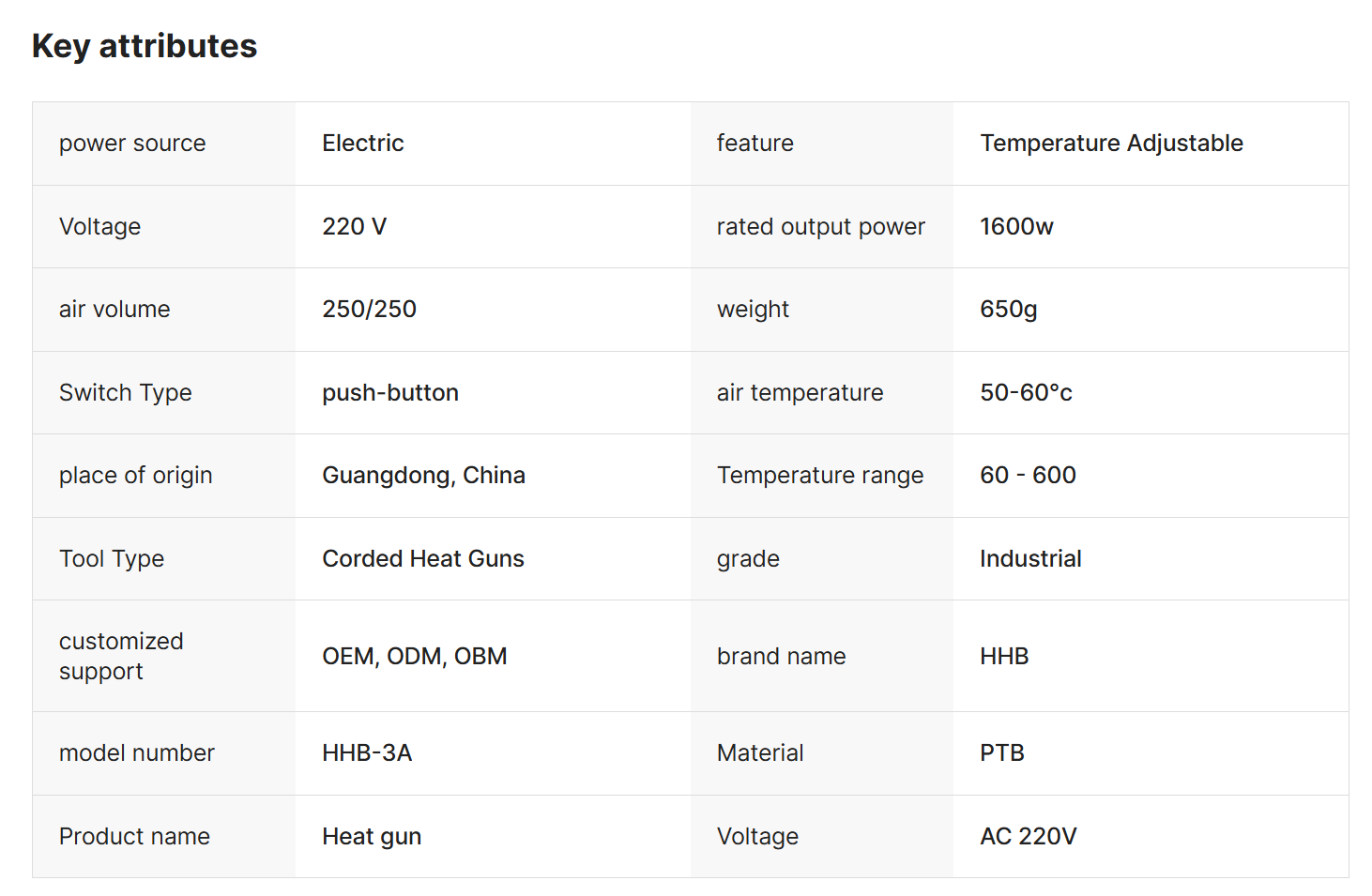Click the push-button switch type value
The height and width of the screenshot is (896, 1372).
[x=390, y=392]
